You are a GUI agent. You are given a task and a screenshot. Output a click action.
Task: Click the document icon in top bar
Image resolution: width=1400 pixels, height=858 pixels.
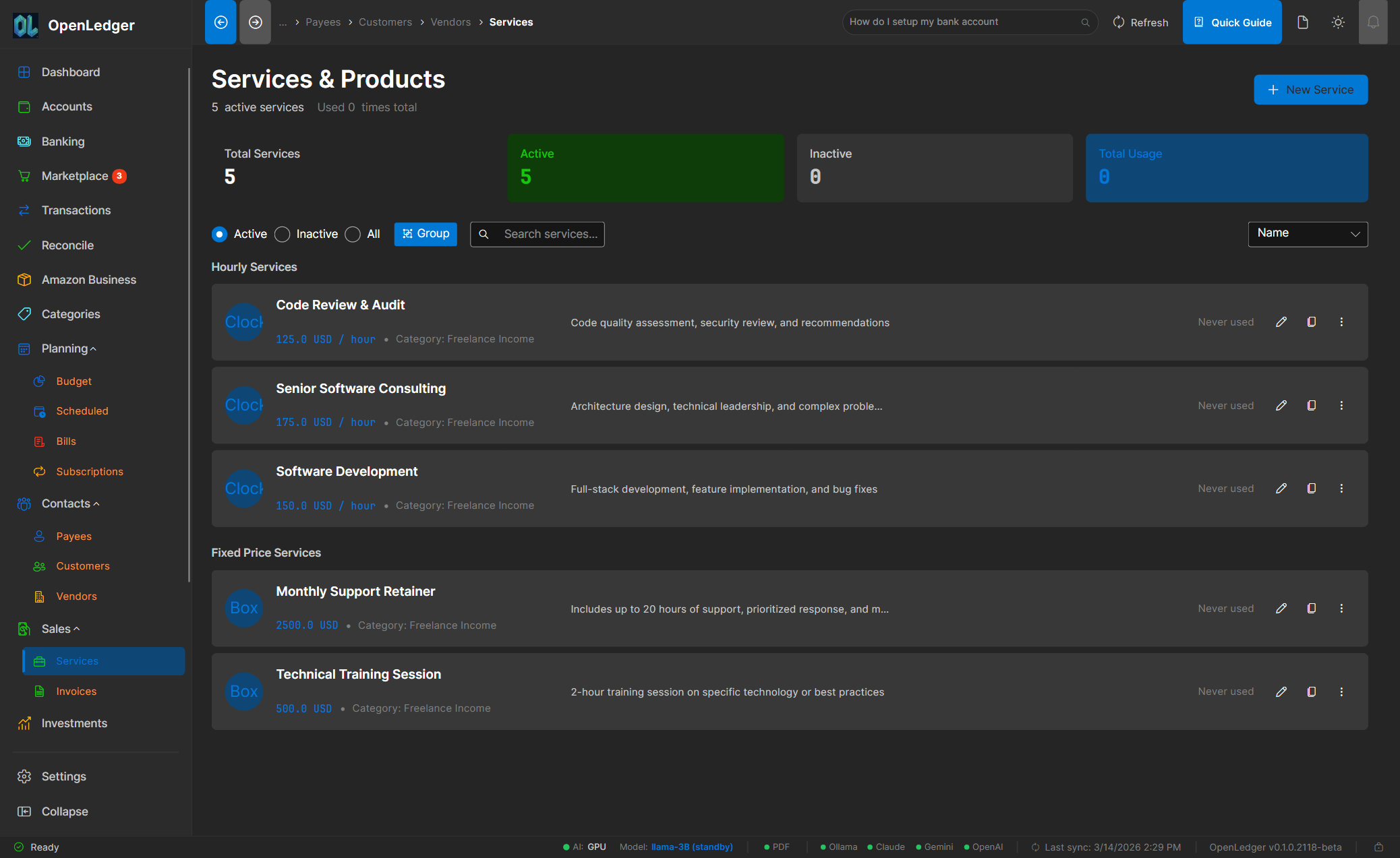(1303, 22)
